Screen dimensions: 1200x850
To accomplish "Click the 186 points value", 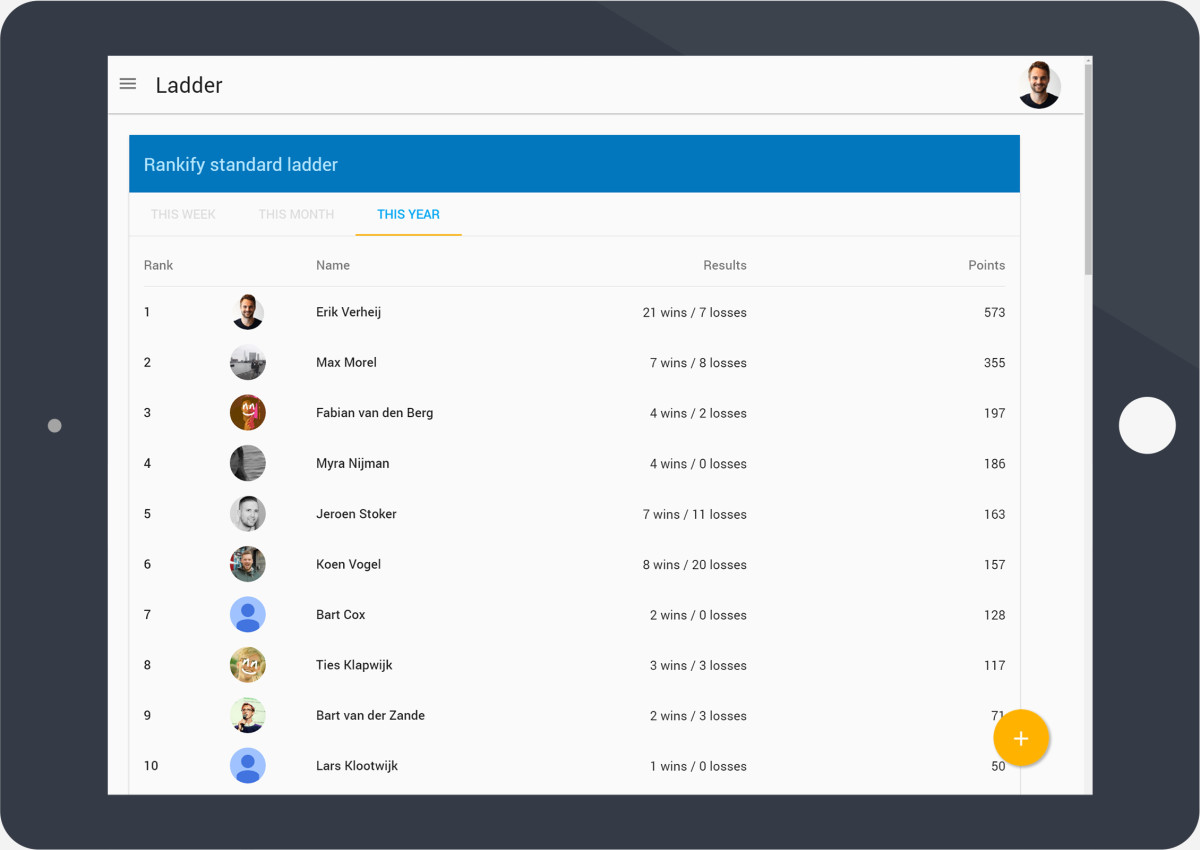I will click(994, 464).
